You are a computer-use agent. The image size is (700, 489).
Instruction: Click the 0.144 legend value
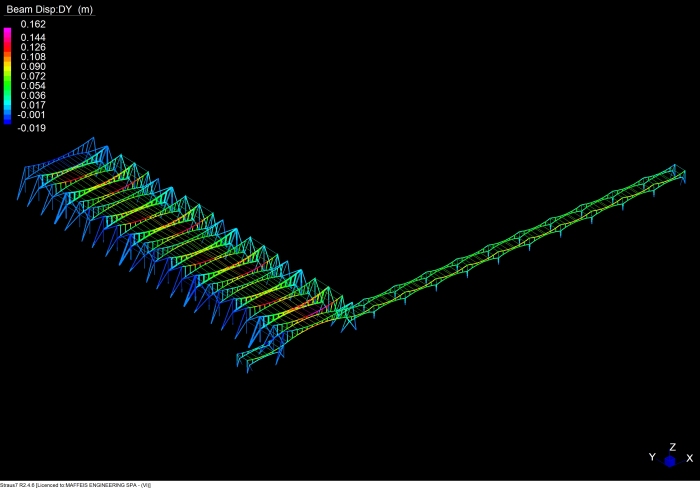(33, 37)
